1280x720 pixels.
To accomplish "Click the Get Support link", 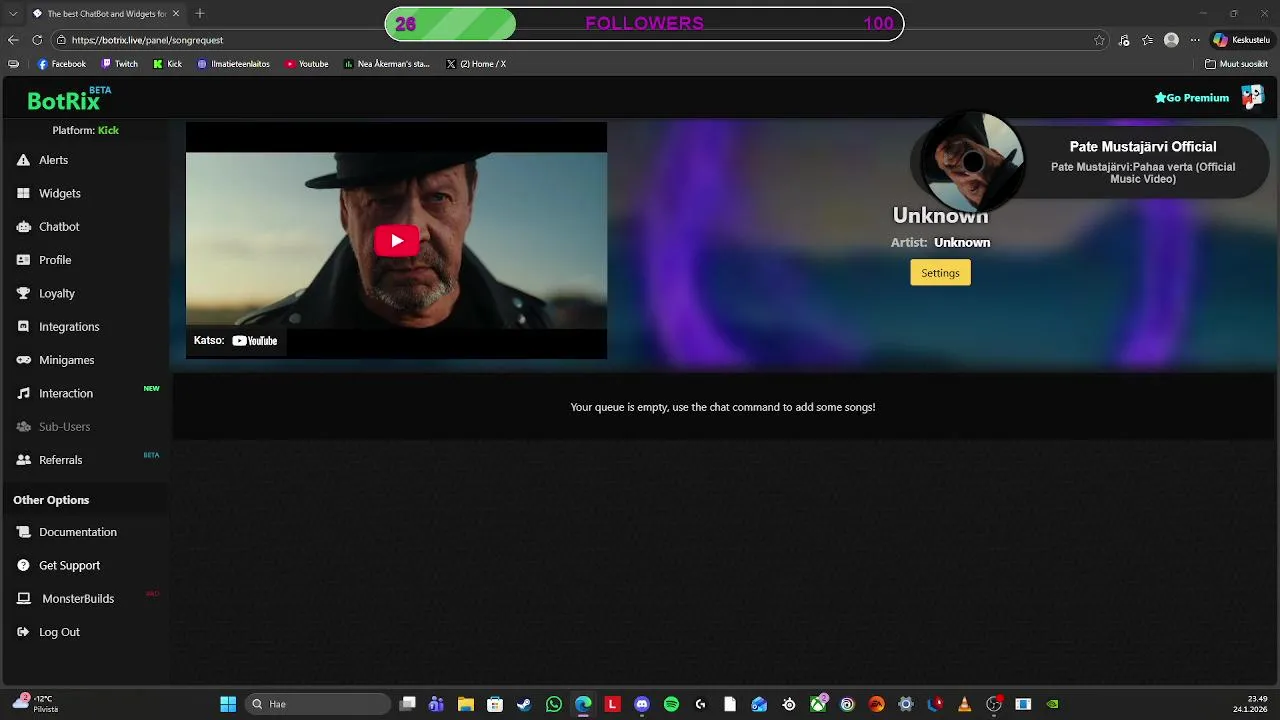I will click(x=58, y=565).
